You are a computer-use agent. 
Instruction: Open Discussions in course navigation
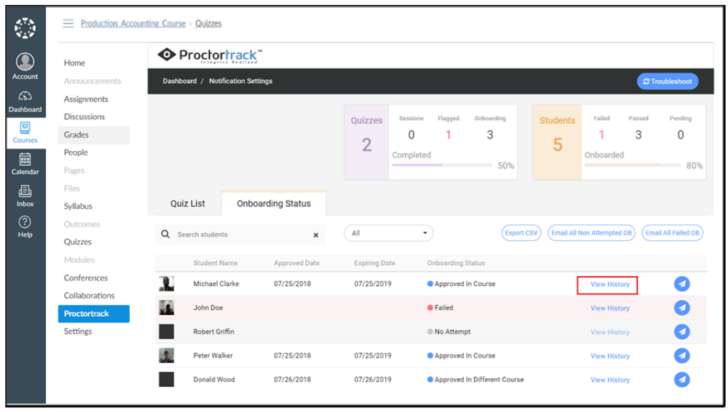(x=84, y=117)
